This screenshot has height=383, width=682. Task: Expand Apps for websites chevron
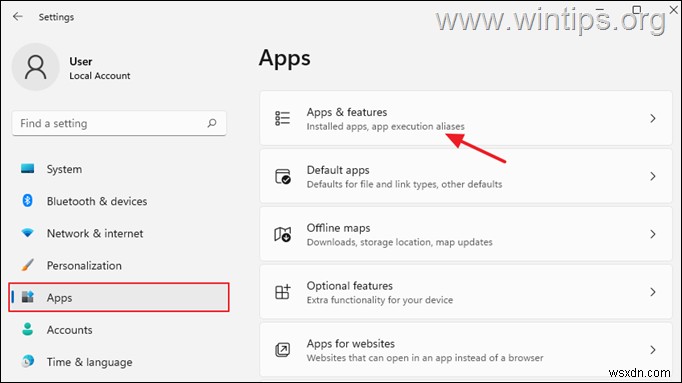652,350
